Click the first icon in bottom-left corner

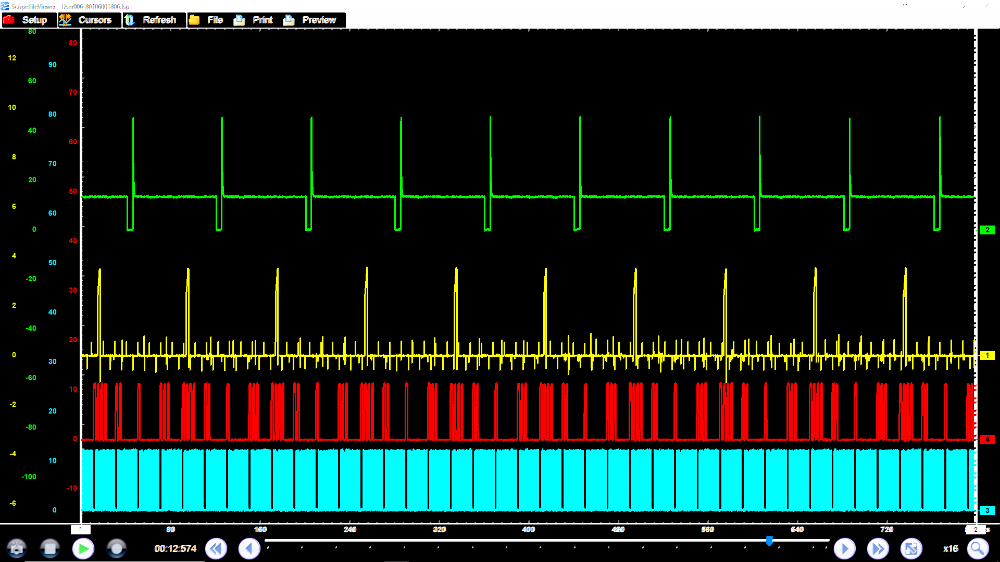[x=16, y=548]
